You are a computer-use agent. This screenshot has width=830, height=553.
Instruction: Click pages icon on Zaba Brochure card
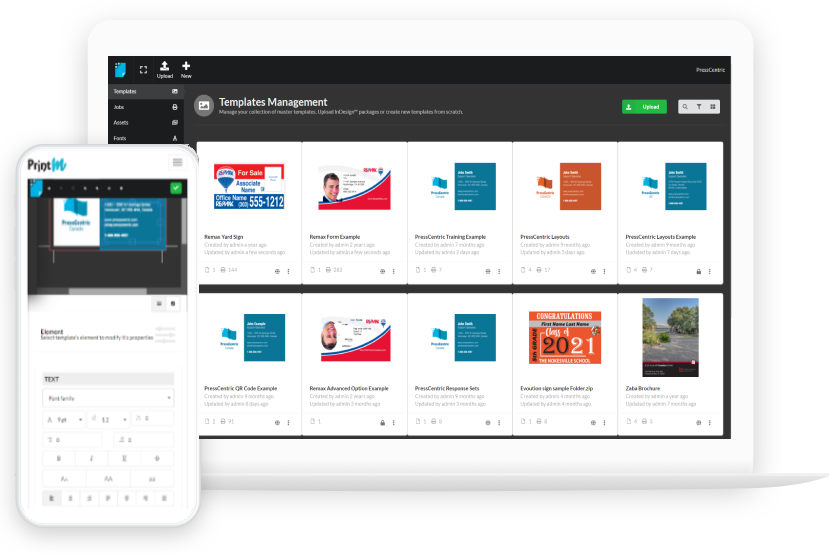click(628, 421)
